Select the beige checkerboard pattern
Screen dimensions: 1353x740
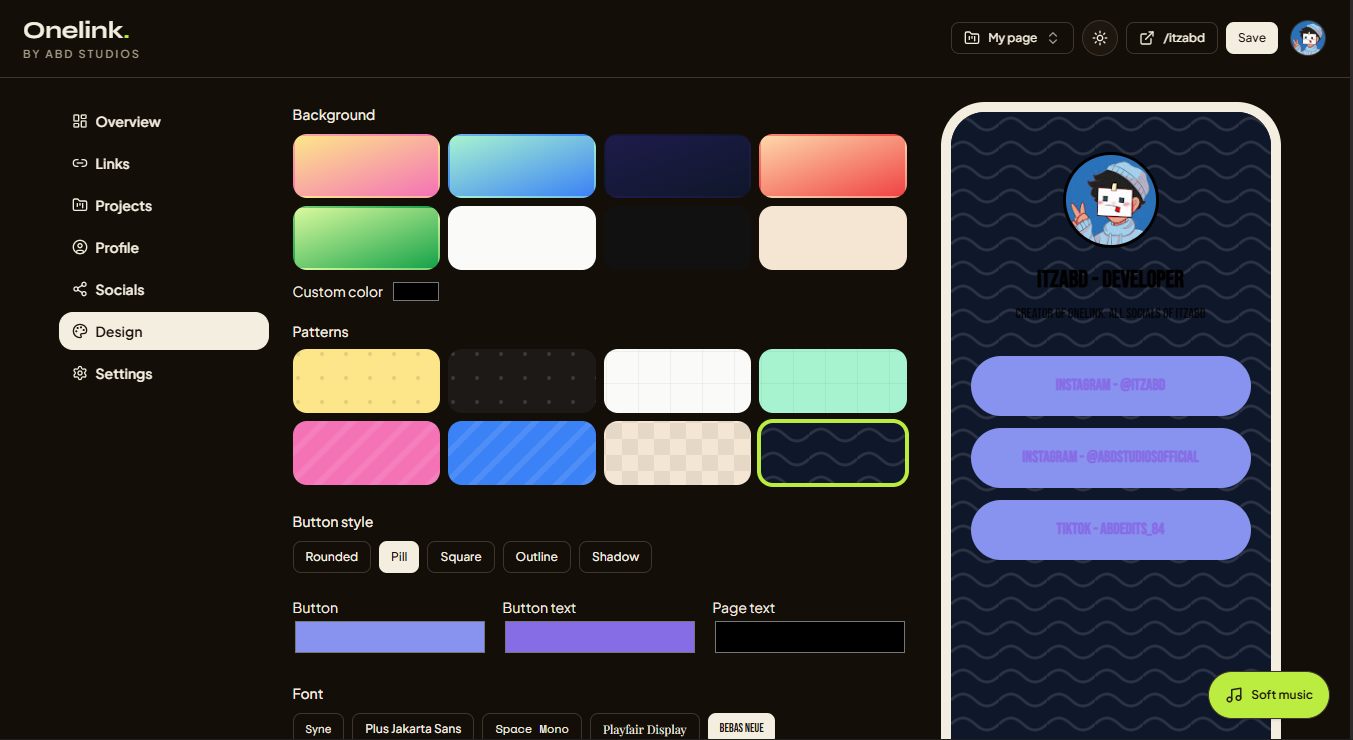click(x=678, y=453)
